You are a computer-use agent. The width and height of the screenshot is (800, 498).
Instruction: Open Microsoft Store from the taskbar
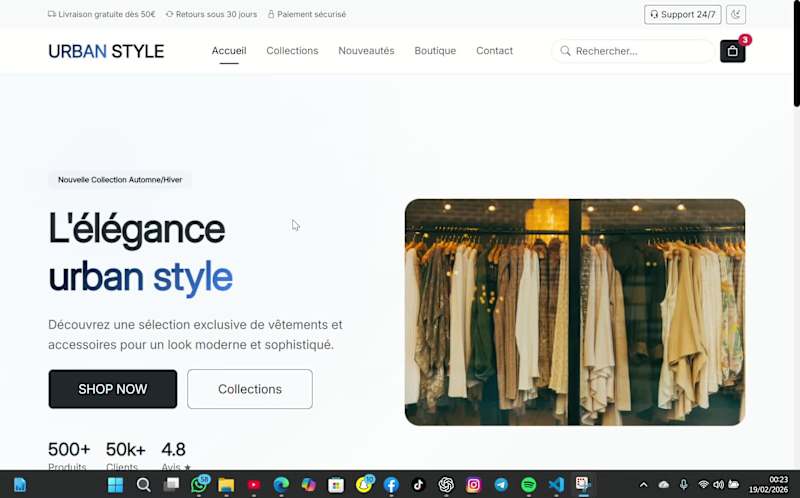(336, 485)
